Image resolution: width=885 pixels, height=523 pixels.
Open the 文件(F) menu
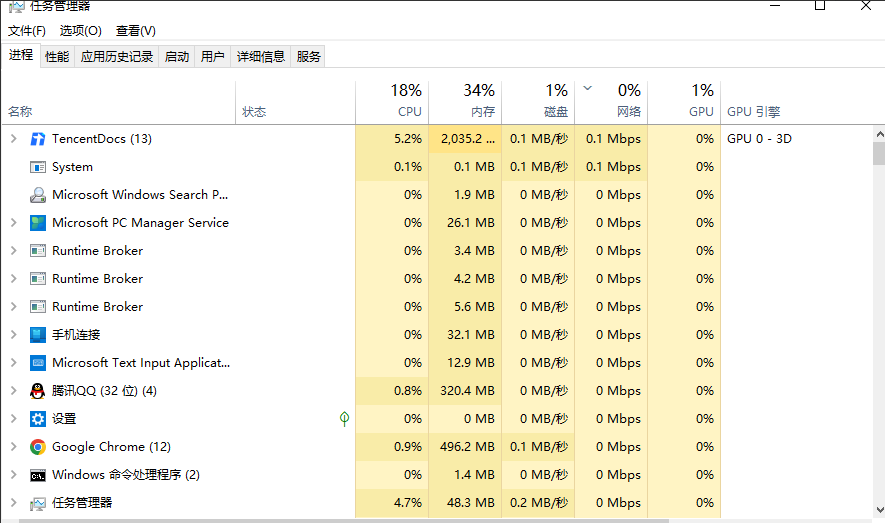pyautogui.click(x=27, y=31)
